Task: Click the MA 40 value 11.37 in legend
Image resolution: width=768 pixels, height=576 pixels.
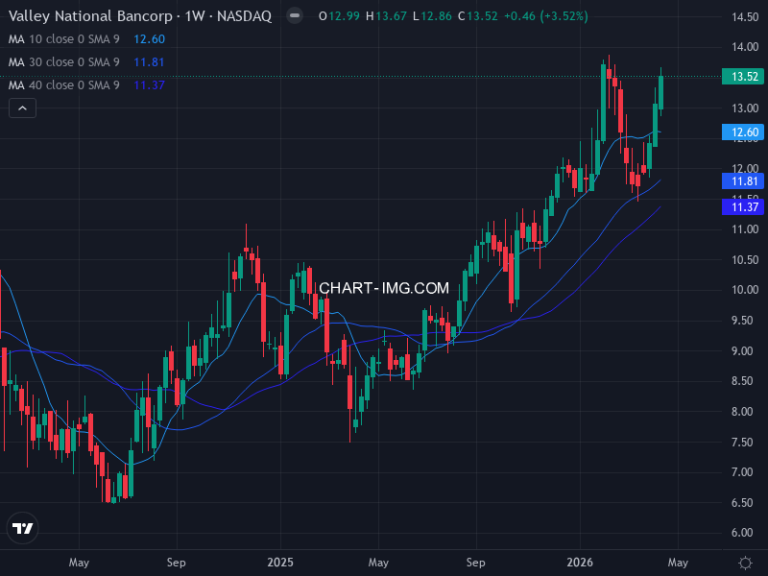Action: click(149, 85)
